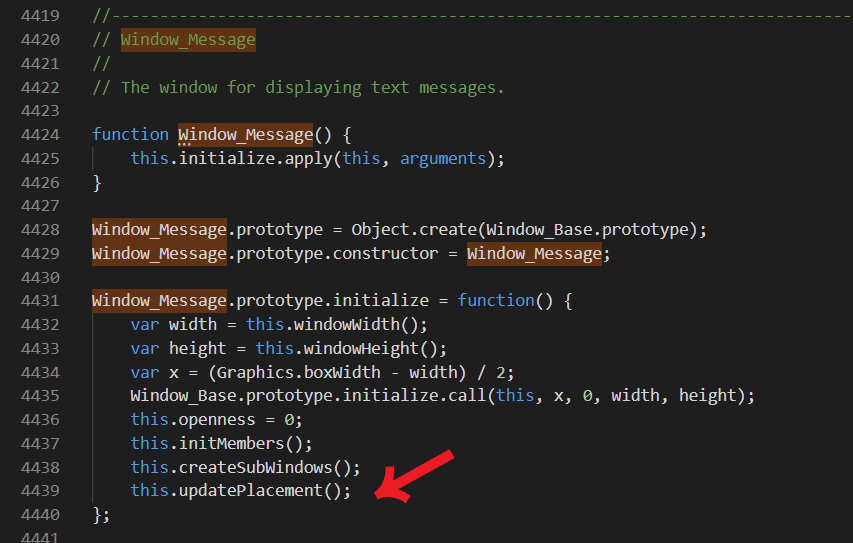
Task: Click line number 4440 in the gutter
Action: point(40,515)
